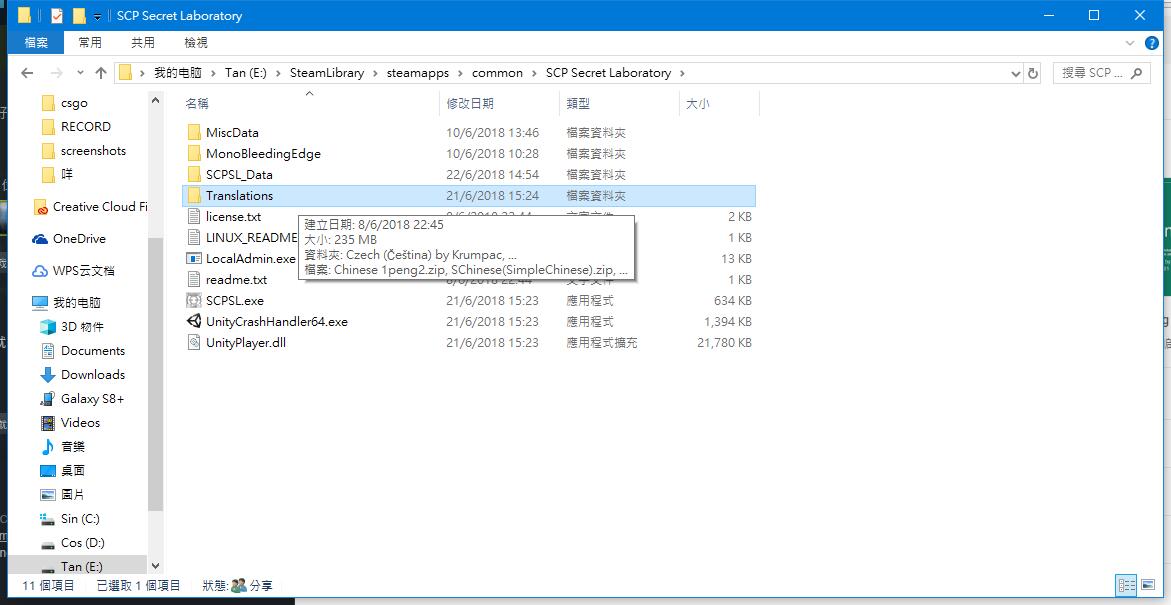The width and height of the screenshot is (1171, 605).
Task: Click the help question mark icon
Action: 1152,43
